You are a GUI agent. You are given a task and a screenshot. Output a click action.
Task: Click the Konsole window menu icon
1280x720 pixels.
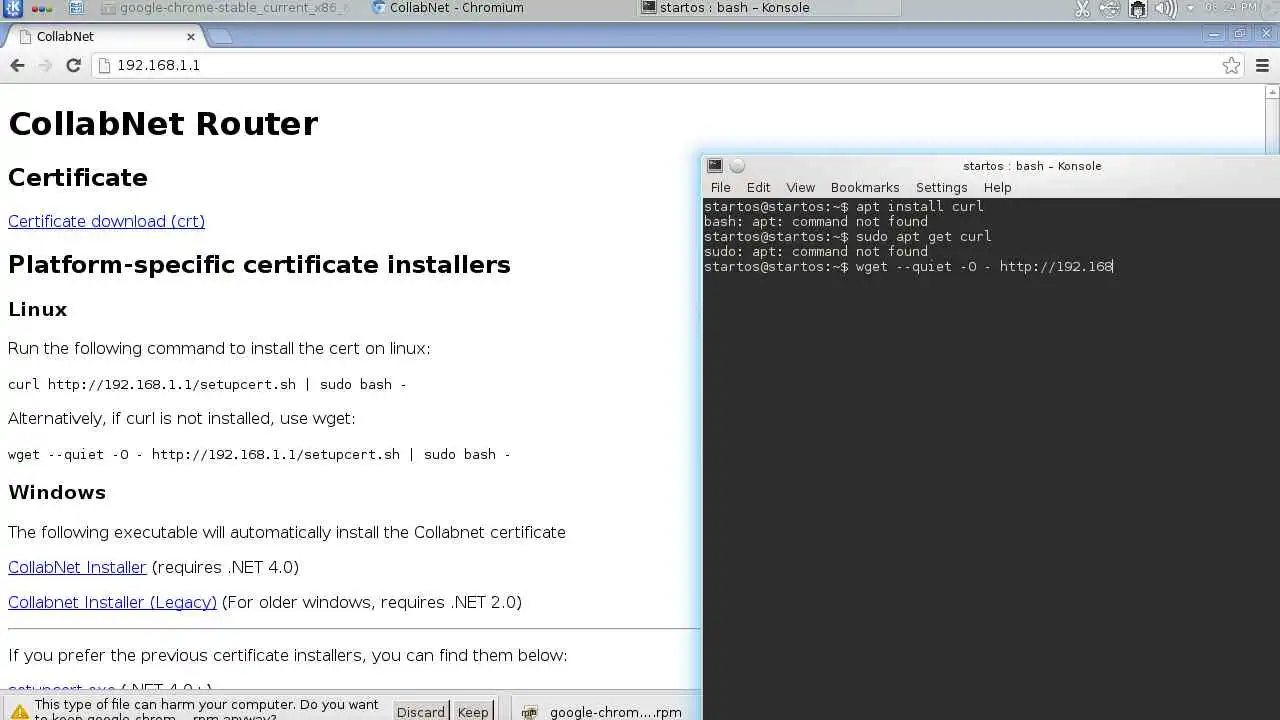715,166
